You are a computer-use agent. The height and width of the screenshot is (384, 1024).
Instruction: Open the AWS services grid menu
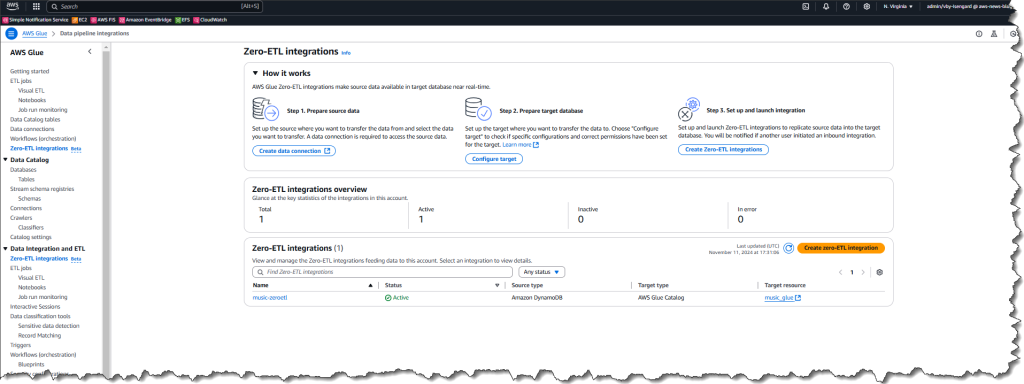(36, 7)
